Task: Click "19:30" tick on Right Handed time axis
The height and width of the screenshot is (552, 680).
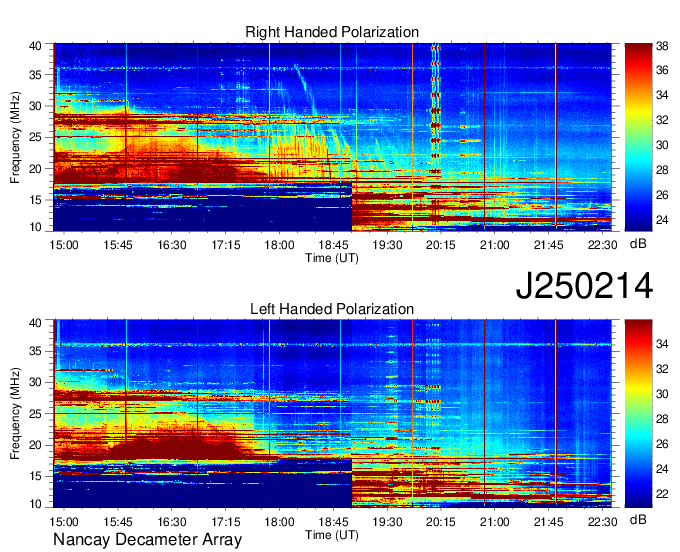Action: 387,245
